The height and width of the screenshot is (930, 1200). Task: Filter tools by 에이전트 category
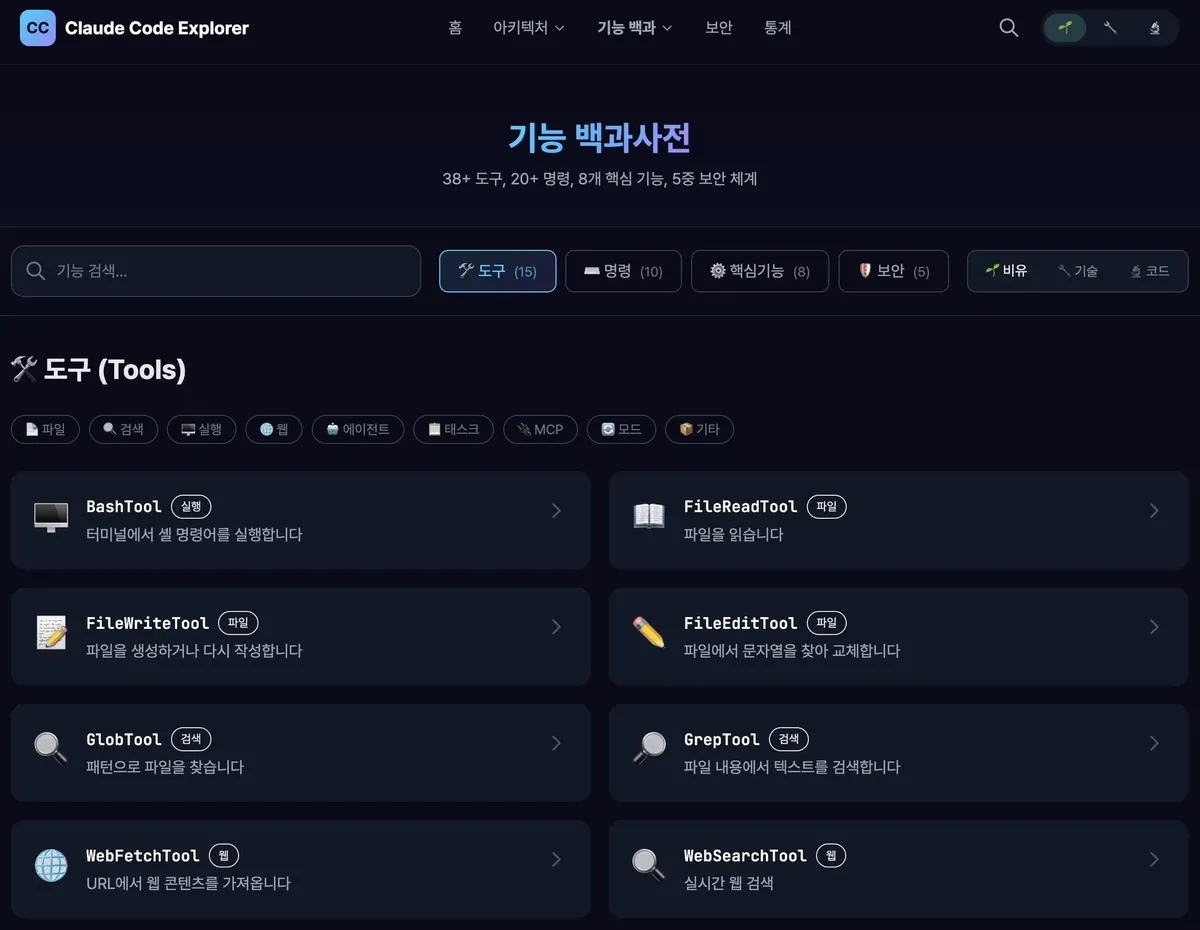[x=358, y=429]
